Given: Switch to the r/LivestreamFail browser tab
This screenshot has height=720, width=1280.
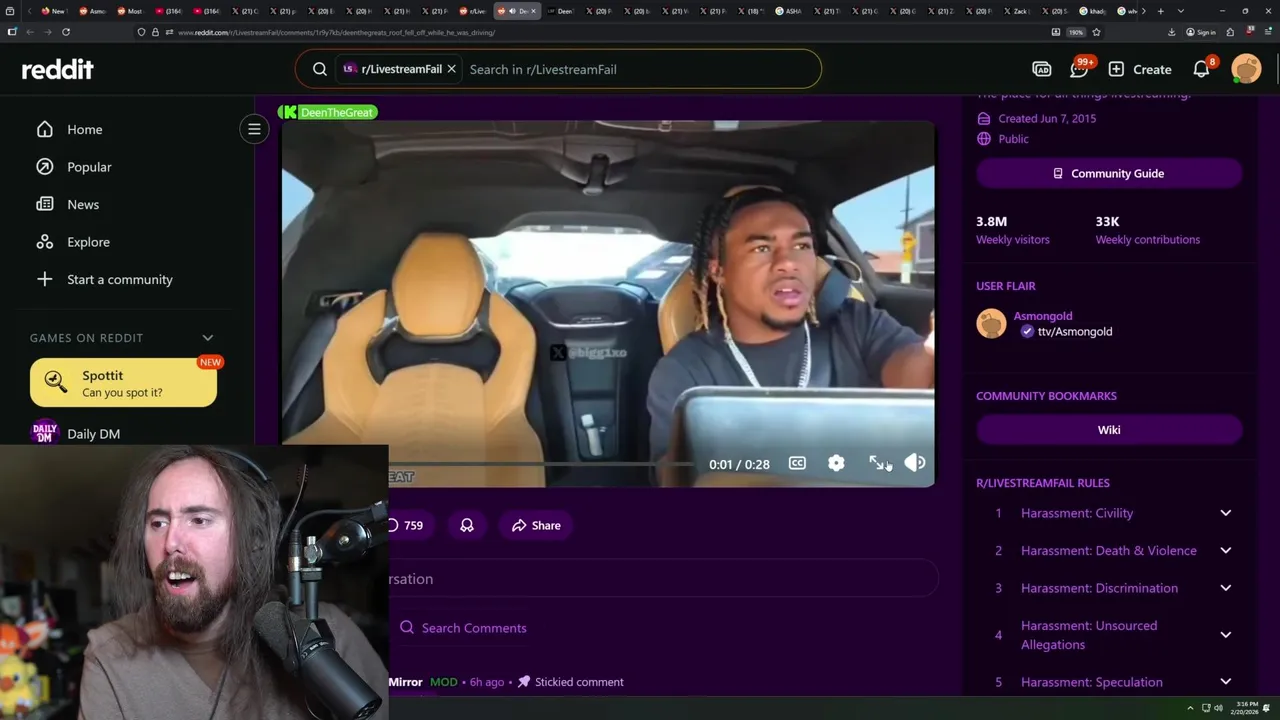Looking at the screenshot, I should coord(472,11).
